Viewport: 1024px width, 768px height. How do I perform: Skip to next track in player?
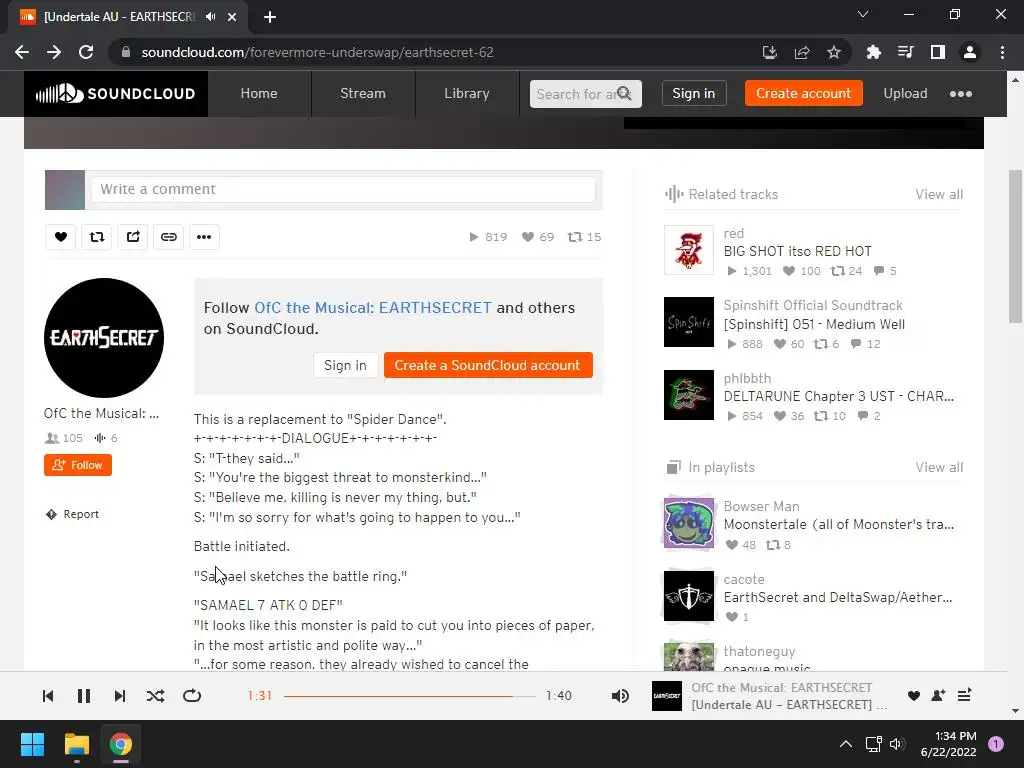point(120,696)
